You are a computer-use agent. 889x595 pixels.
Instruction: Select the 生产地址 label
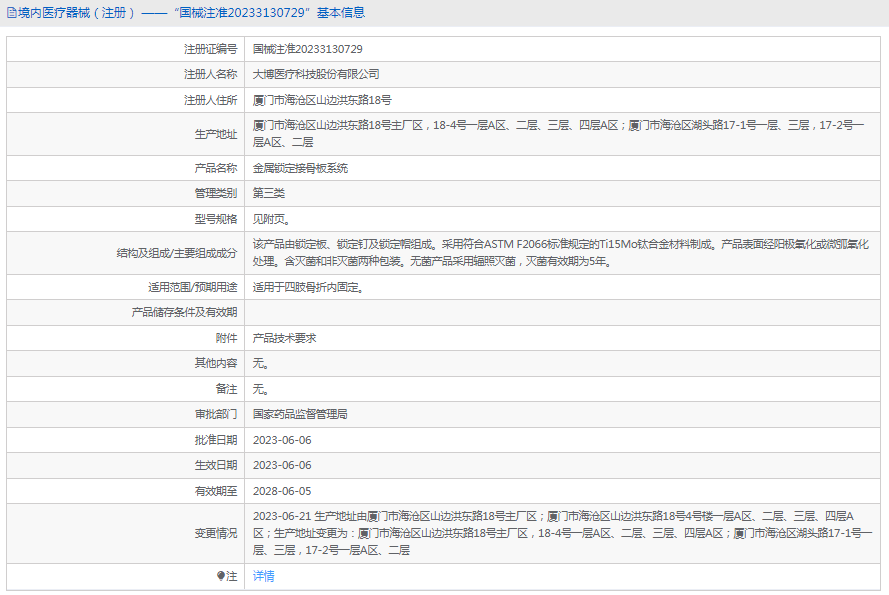[x=216, y=134]
